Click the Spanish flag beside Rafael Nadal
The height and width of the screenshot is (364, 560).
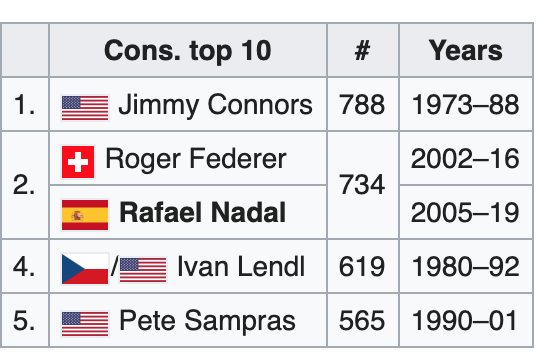85,215
